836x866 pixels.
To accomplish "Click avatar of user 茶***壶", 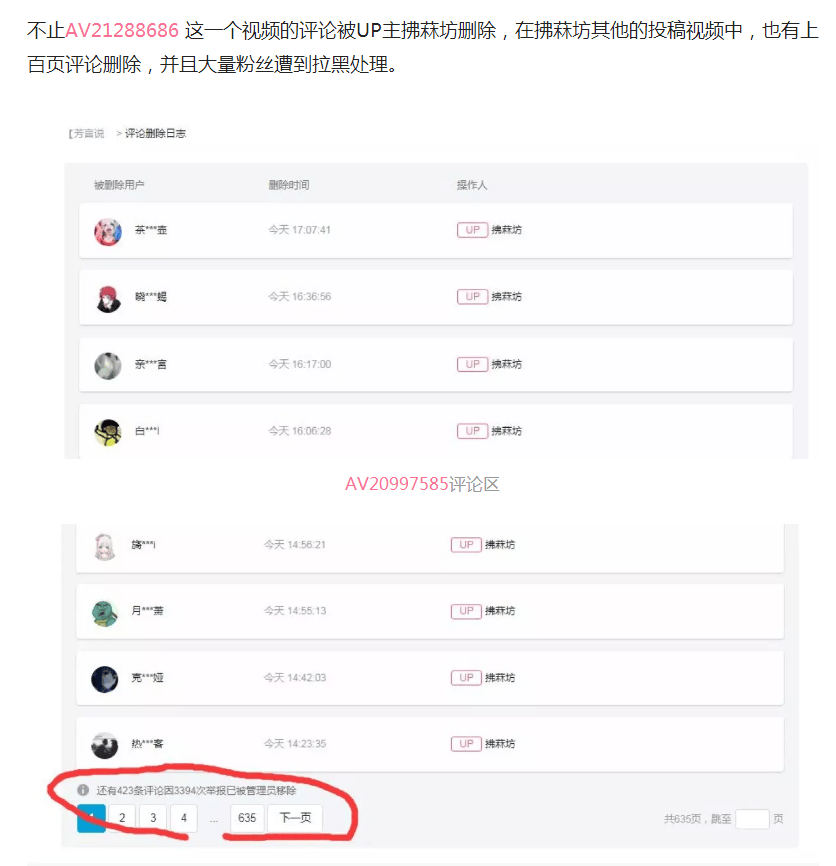I will (x=108, y=231).
